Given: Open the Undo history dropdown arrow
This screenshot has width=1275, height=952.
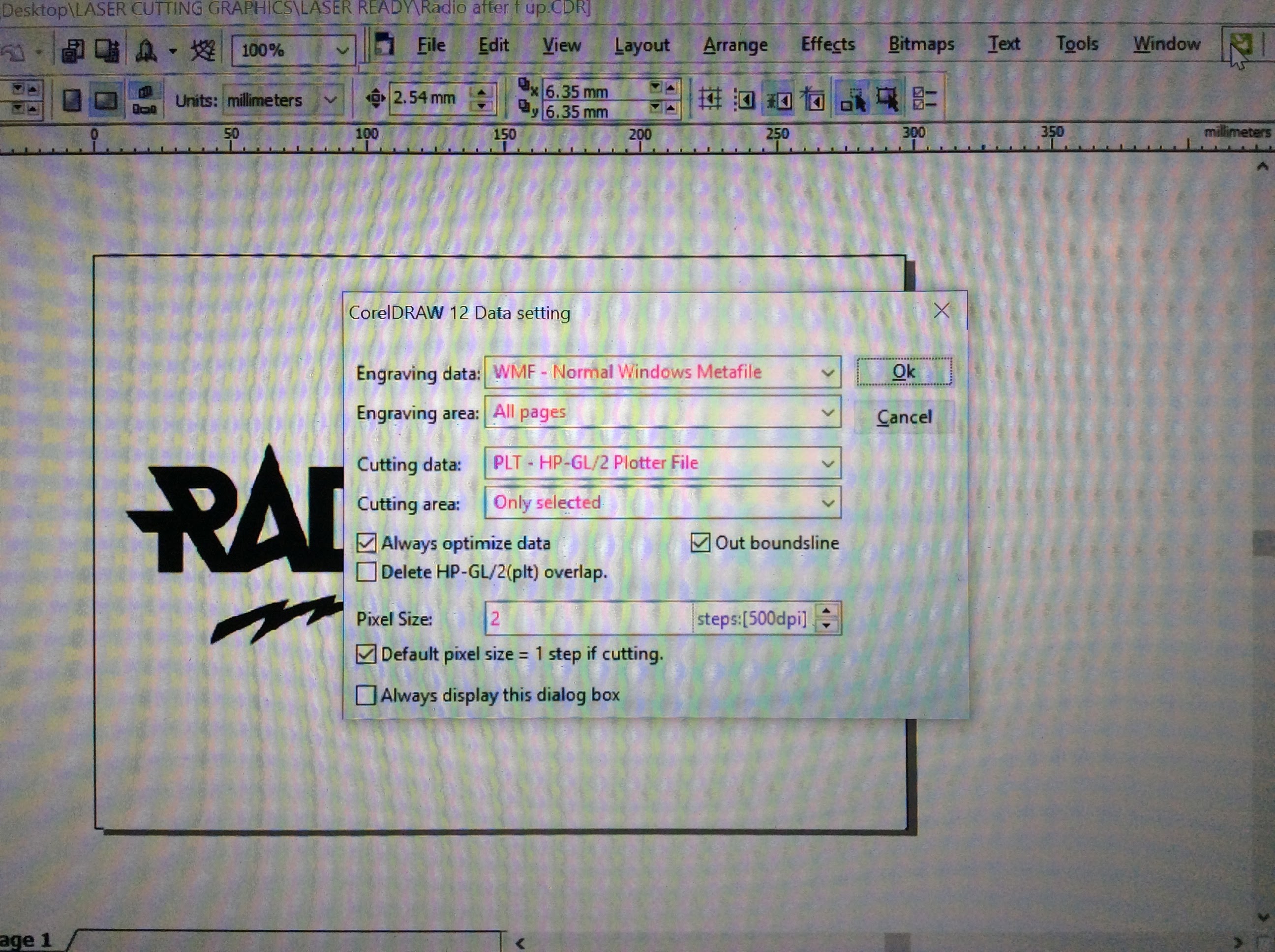Looking at the screenshot, I should click(x=39, y=53).
